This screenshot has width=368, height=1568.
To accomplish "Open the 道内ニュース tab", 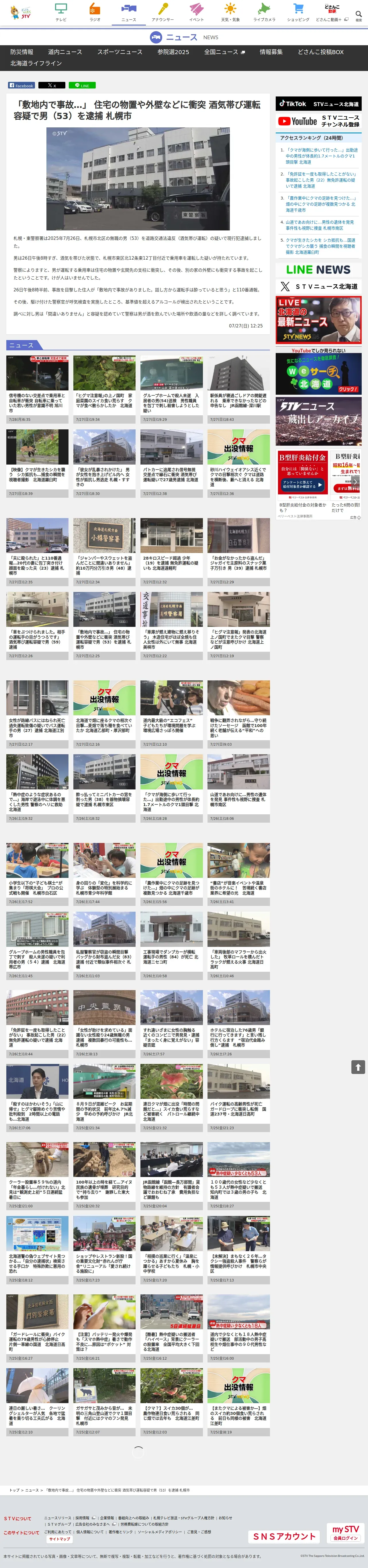I will (x=65, y=52).
